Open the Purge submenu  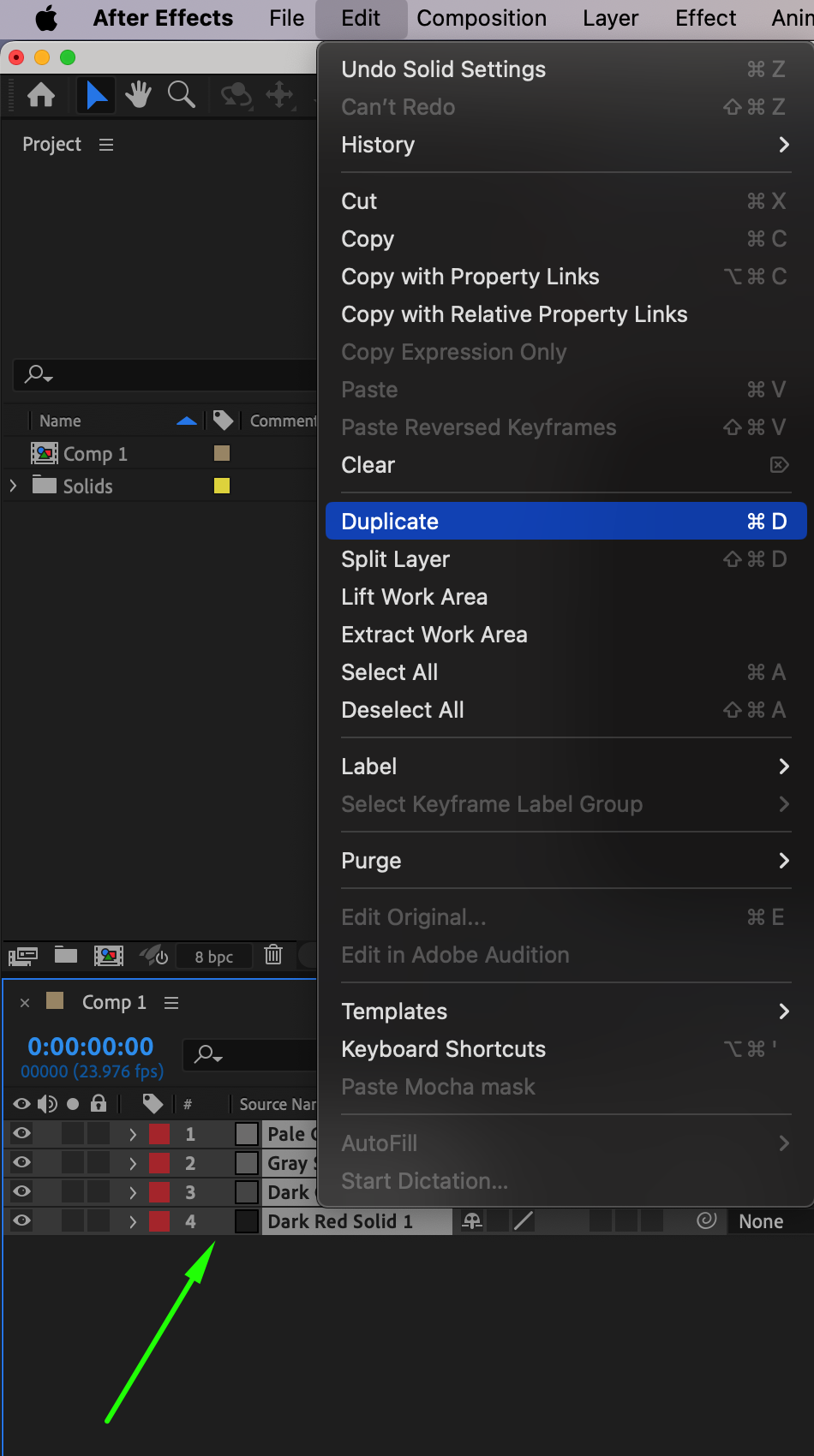[x=566, y=861]
